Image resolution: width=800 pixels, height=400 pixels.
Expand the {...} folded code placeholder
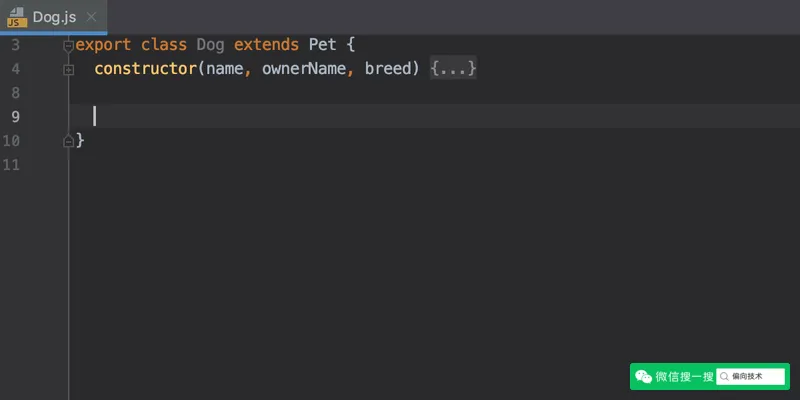coord(453,68)
